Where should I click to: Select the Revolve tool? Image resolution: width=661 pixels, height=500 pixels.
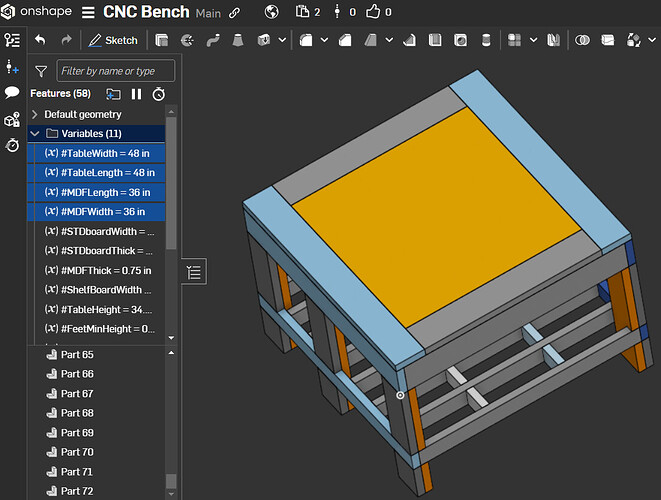187,40
